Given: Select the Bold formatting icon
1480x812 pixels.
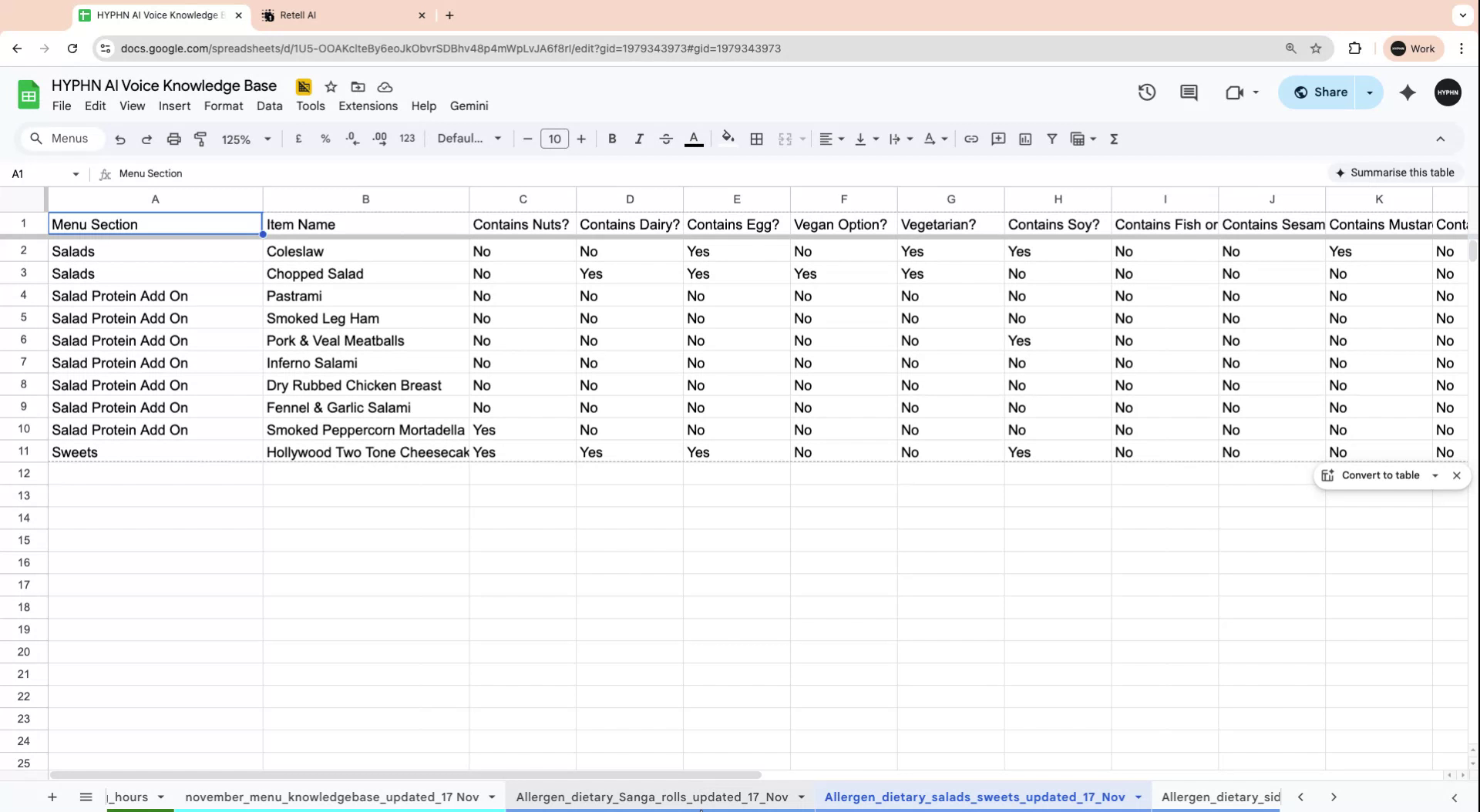Looking at the screenshot, I should (x=612, y=139).
